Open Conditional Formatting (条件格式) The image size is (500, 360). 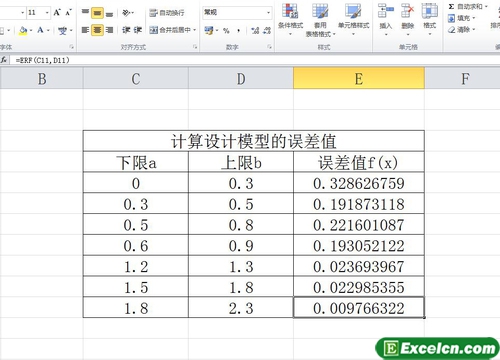pos(290,19)
